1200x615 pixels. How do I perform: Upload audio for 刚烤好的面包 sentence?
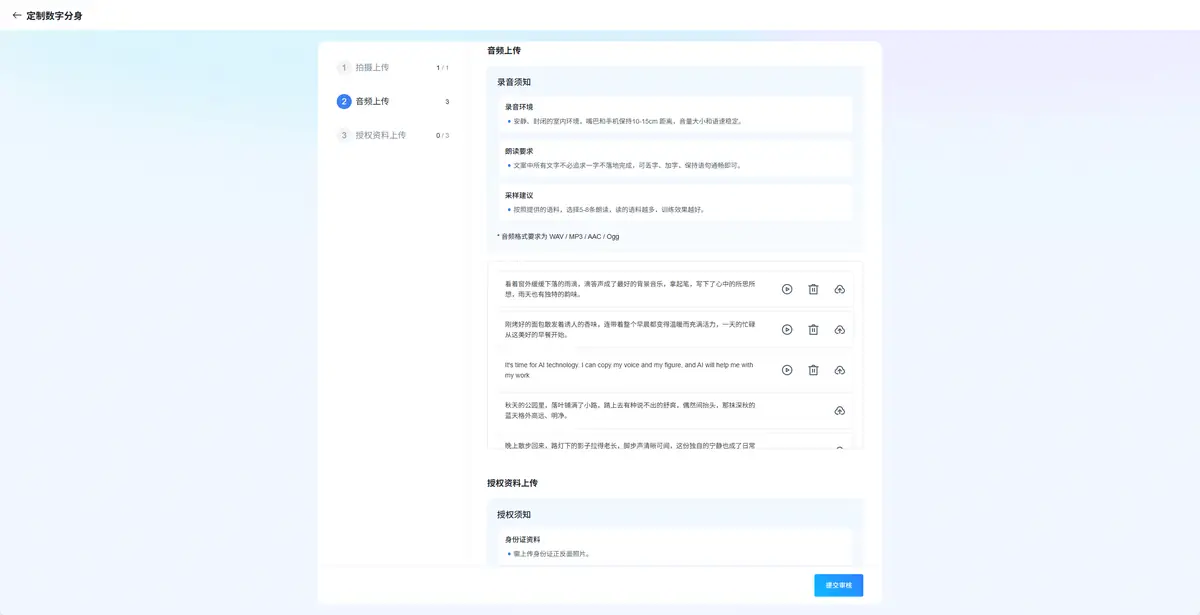[x=839, y=329]
